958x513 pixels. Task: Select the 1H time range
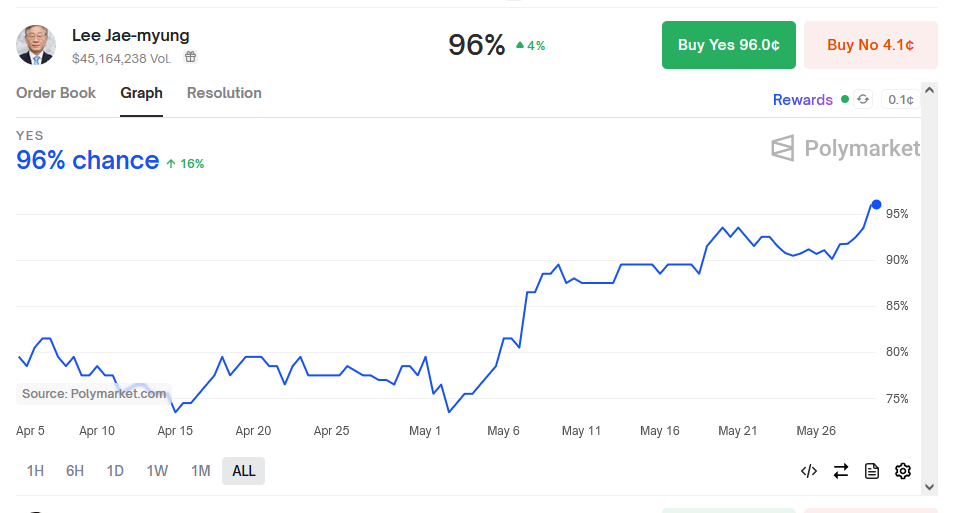point(35,471)
